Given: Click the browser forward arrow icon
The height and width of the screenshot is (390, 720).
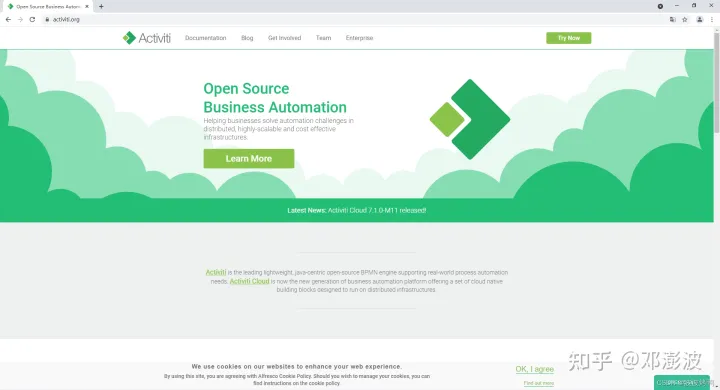Looking at the screenshot, I should coord(20,19).
